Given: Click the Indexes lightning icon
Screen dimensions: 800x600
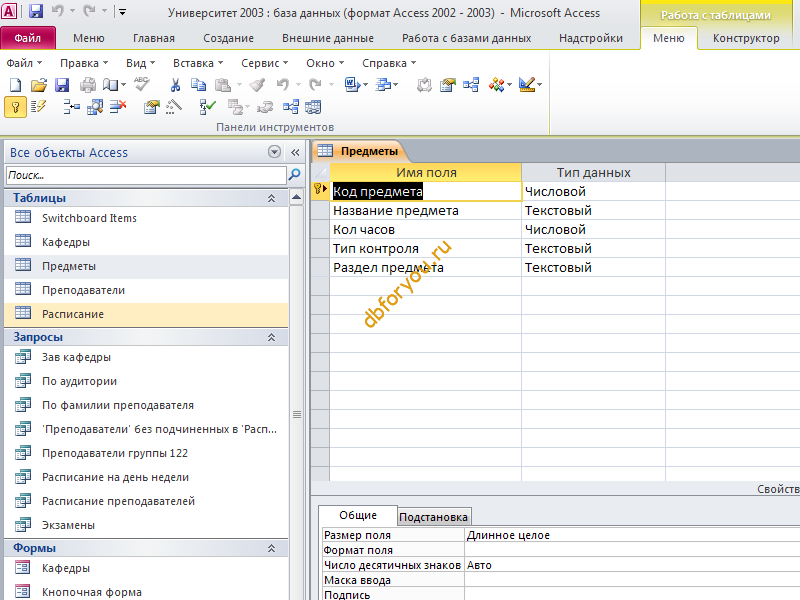Looking at the screenshot, I should [38, 107].
